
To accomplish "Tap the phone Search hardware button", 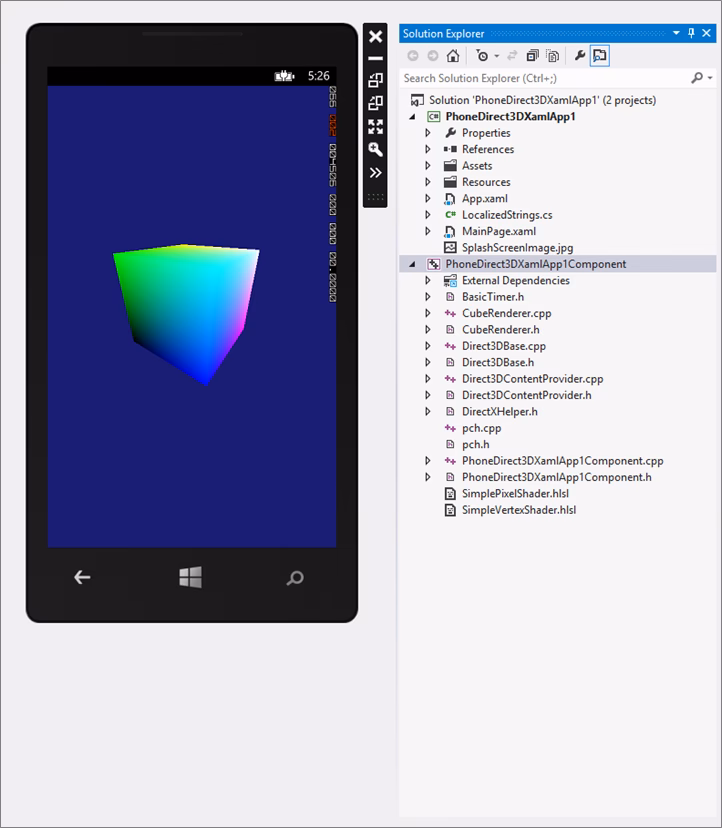I will point(295,578).
